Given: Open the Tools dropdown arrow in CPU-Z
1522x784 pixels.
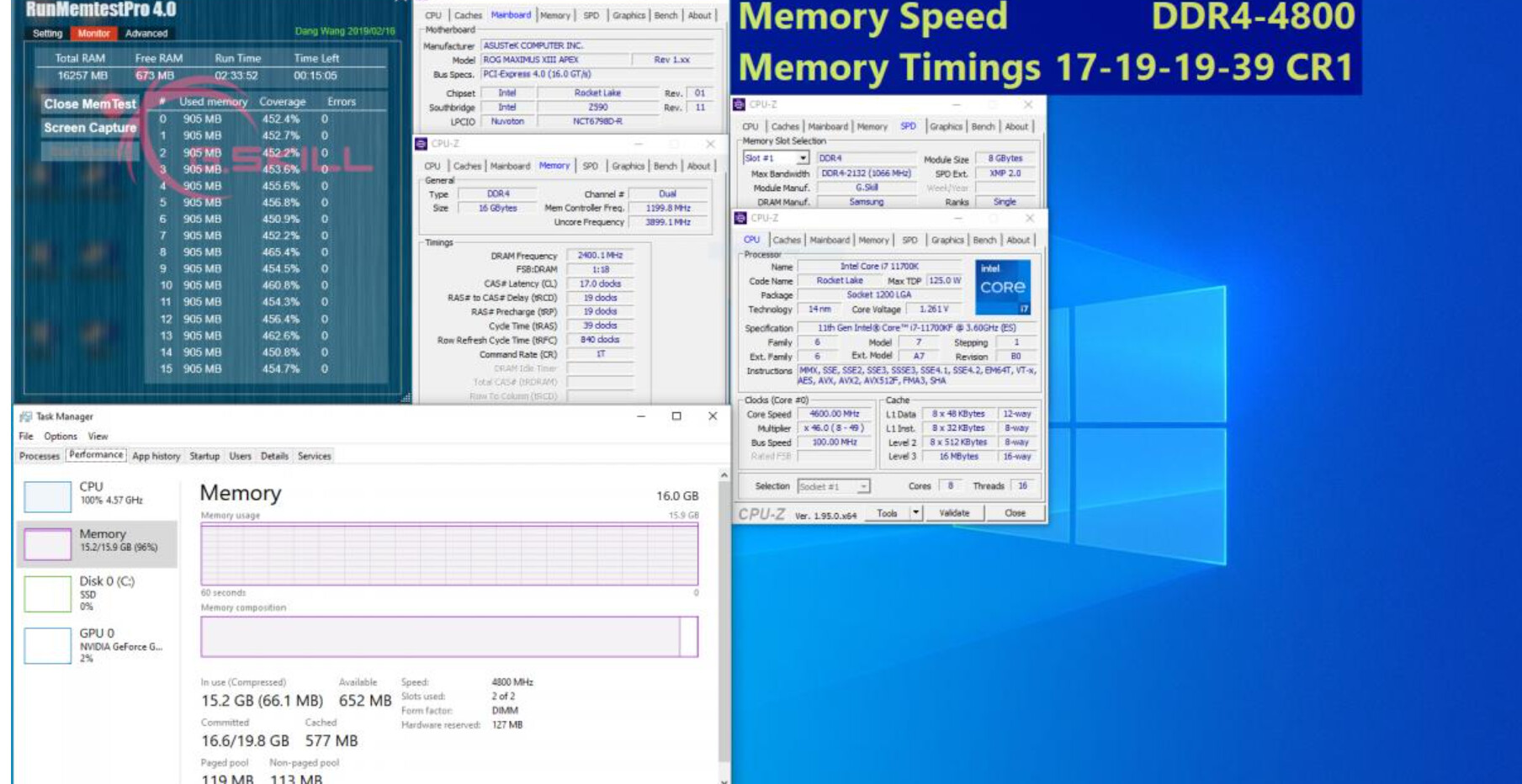Looking at the screenshot, I should click(x=915, y=513).
